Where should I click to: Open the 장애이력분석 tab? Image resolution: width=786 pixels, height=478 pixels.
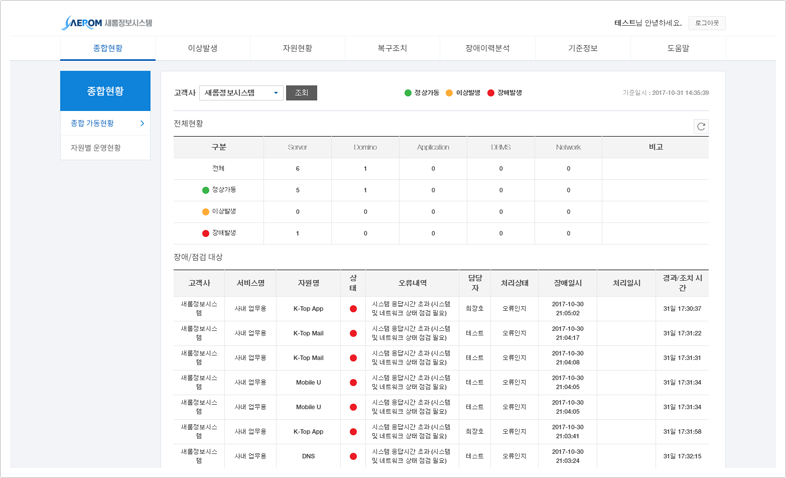[487, 48]
